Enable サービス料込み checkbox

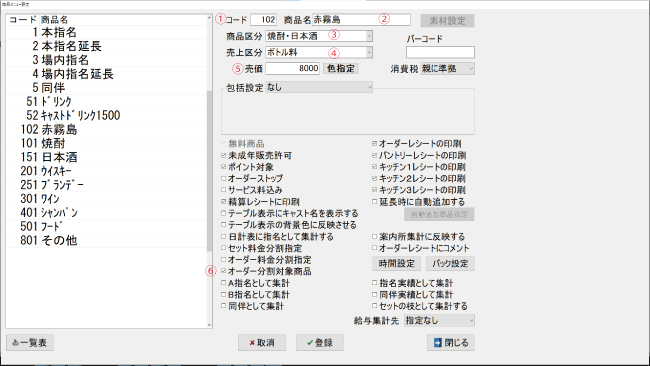point(223,190)
